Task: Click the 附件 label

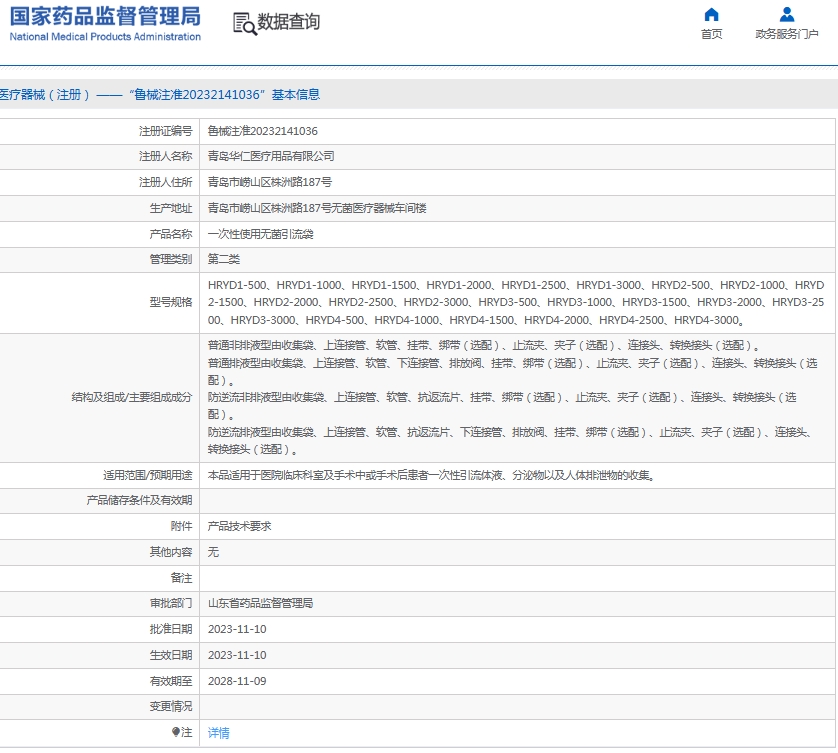Action: pos(181,526)
